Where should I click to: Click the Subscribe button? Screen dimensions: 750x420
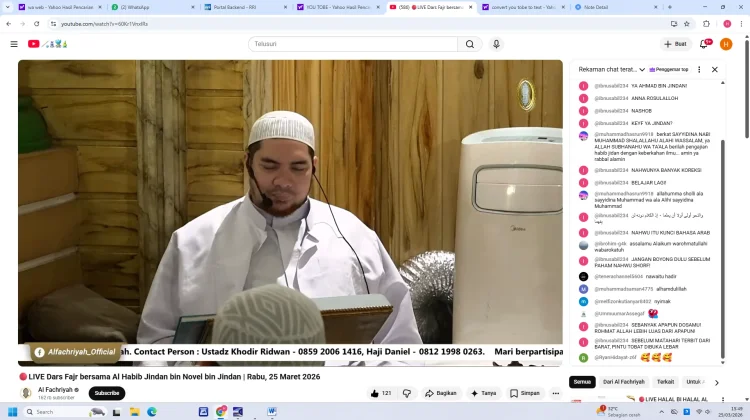tap(107, 393)
